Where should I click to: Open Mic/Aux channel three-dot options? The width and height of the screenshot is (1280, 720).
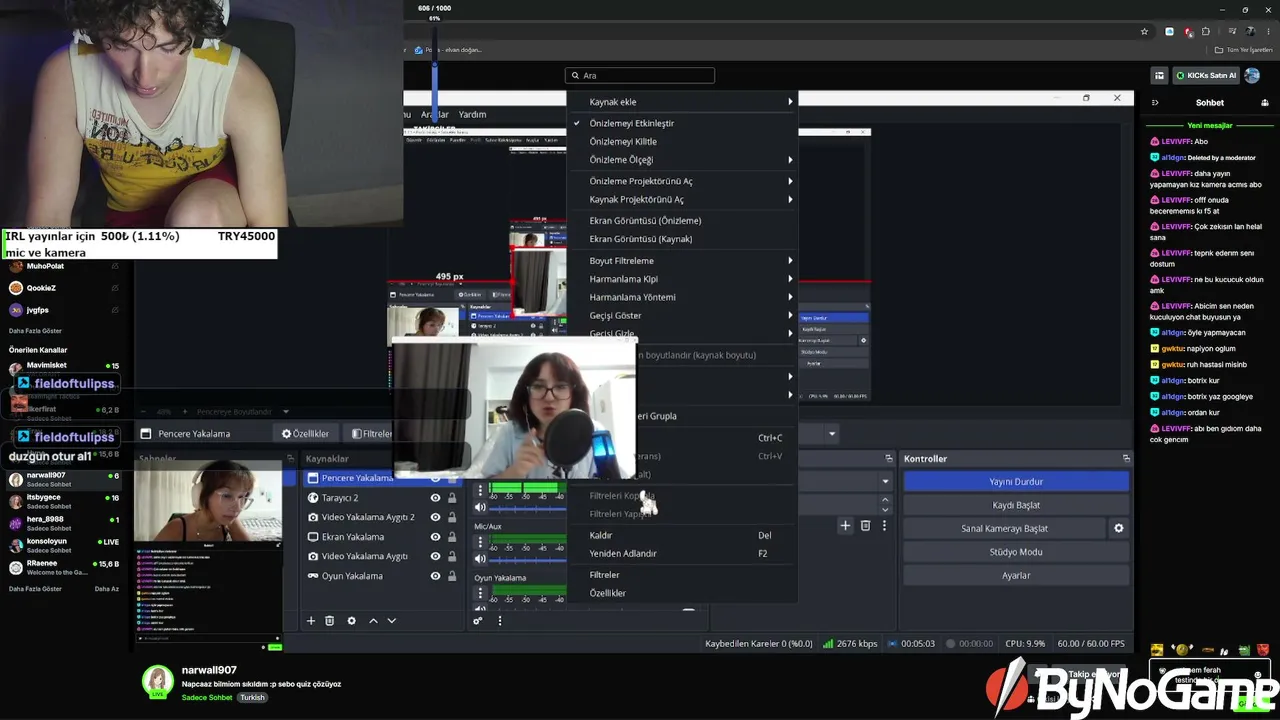click(x=480, y=542)
